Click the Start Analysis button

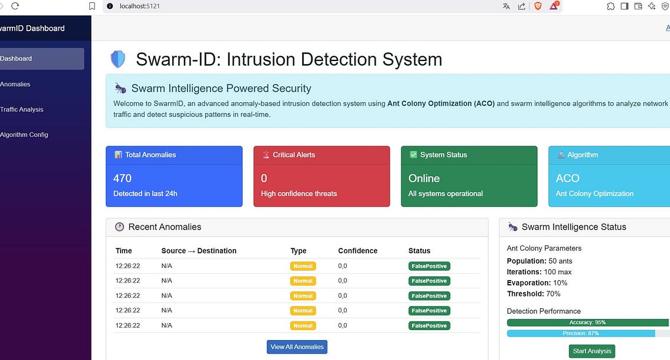pyautogui.click(x=592, y=351)
